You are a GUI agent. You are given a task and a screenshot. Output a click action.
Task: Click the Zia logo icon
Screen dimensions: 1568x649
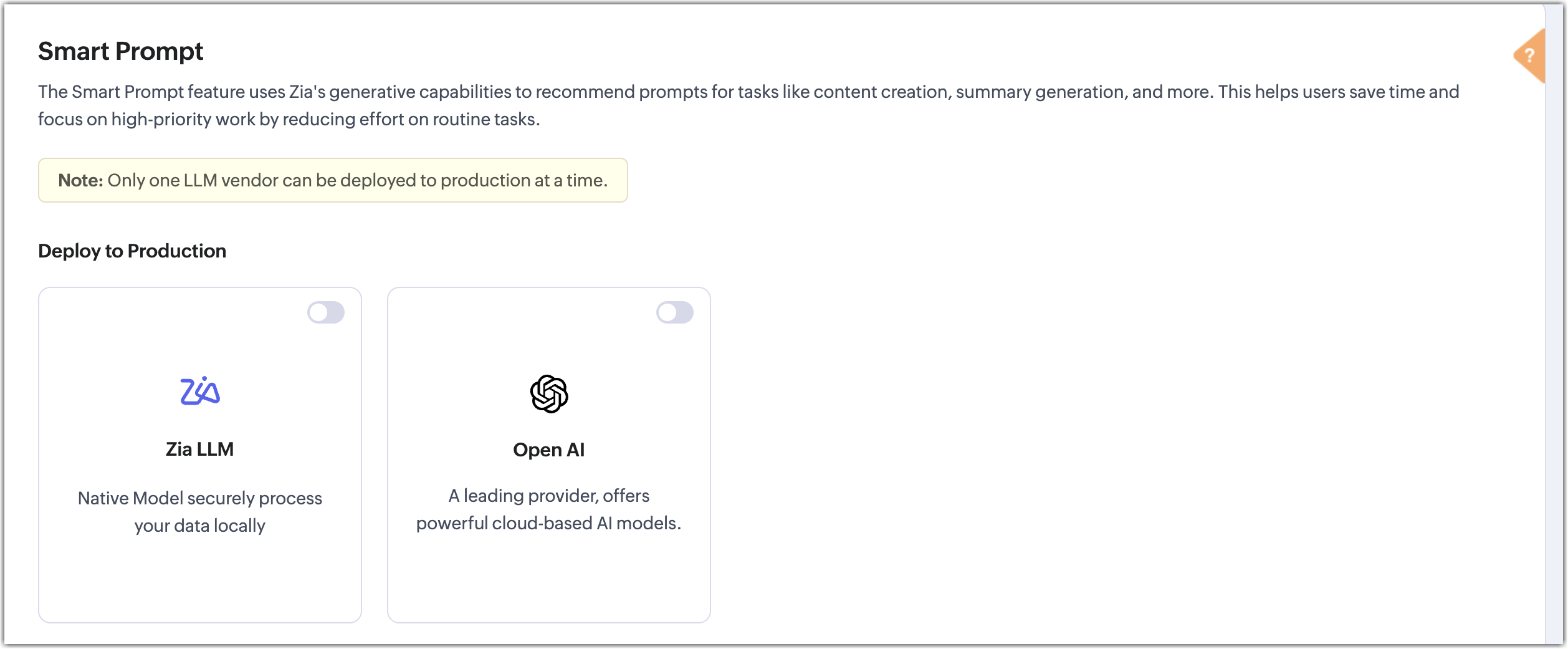coord(200,392)
